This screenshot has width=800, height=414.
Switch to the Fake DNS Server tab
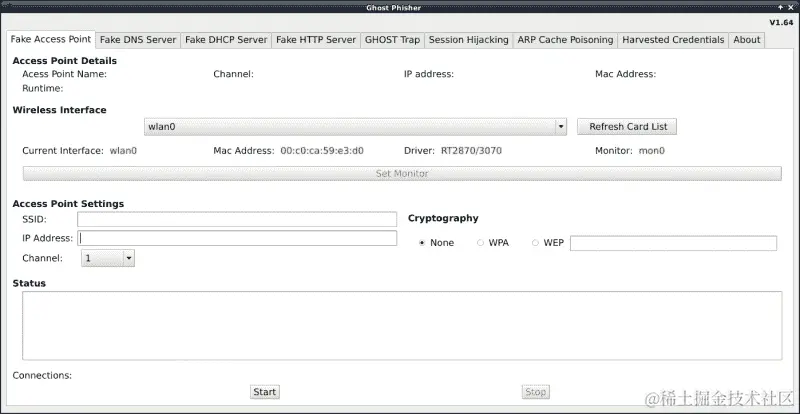[138, 40]
